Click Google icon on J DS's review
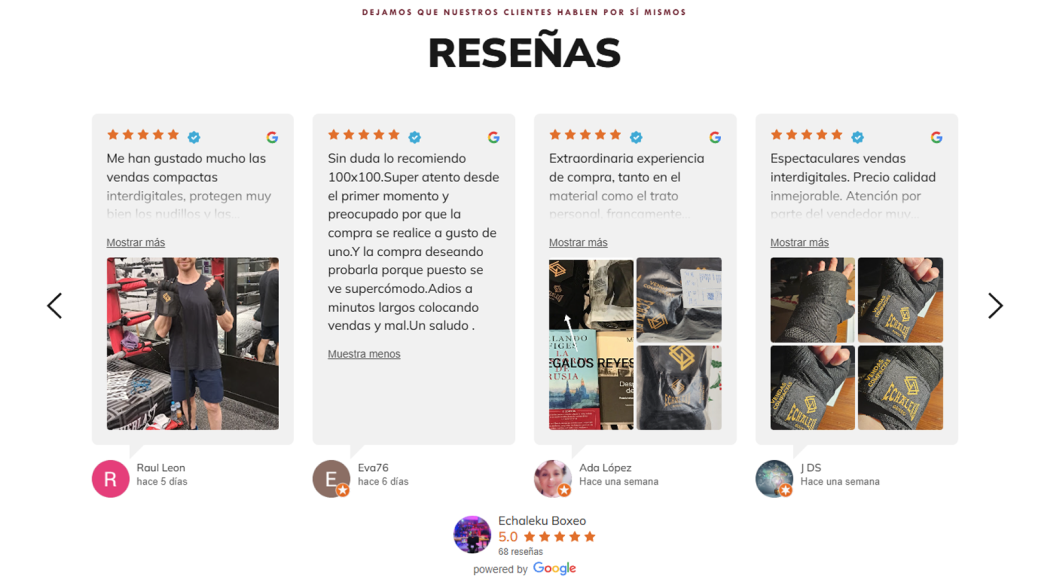 pos(936,138)
